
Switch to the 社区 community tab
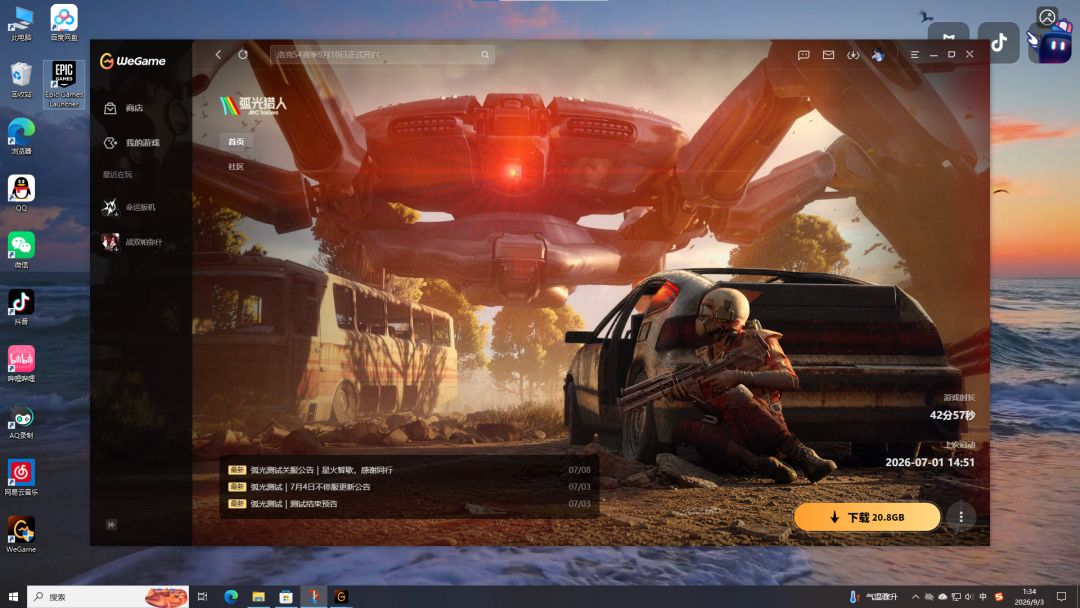click(236, 167)
